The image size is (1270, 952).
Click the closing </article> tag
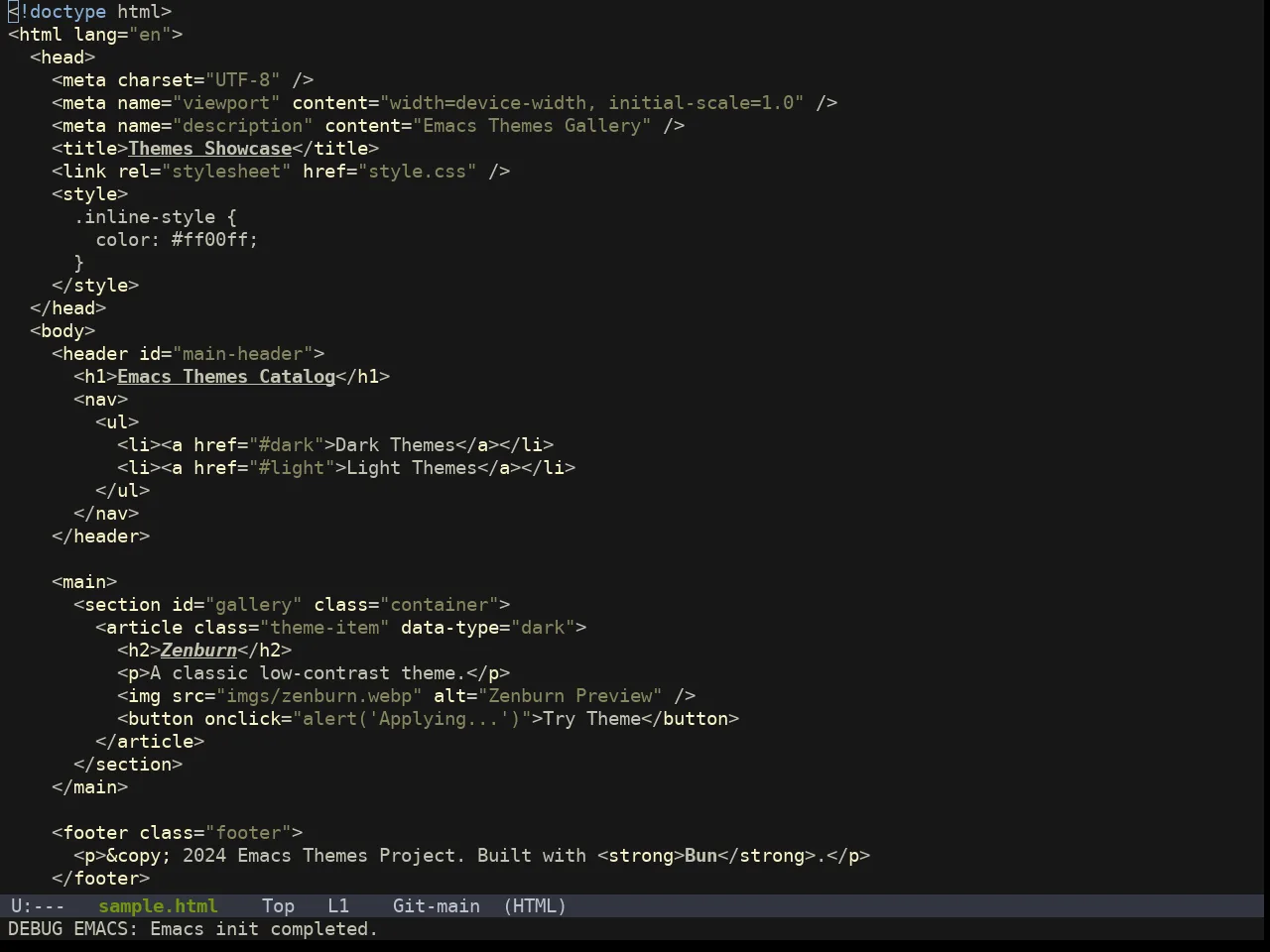pos(150,742)
